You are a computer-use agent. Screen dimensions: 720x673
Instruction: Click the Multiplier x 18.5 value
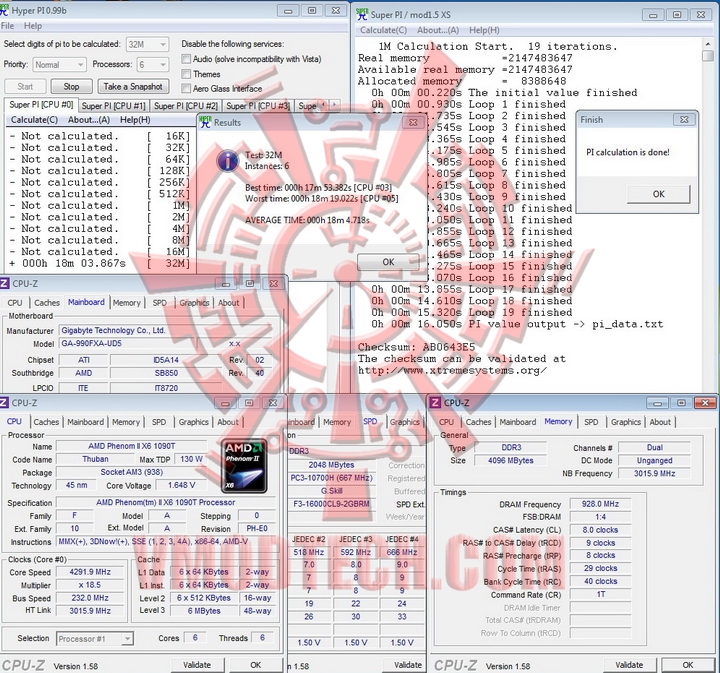click(x=90, y=585)
